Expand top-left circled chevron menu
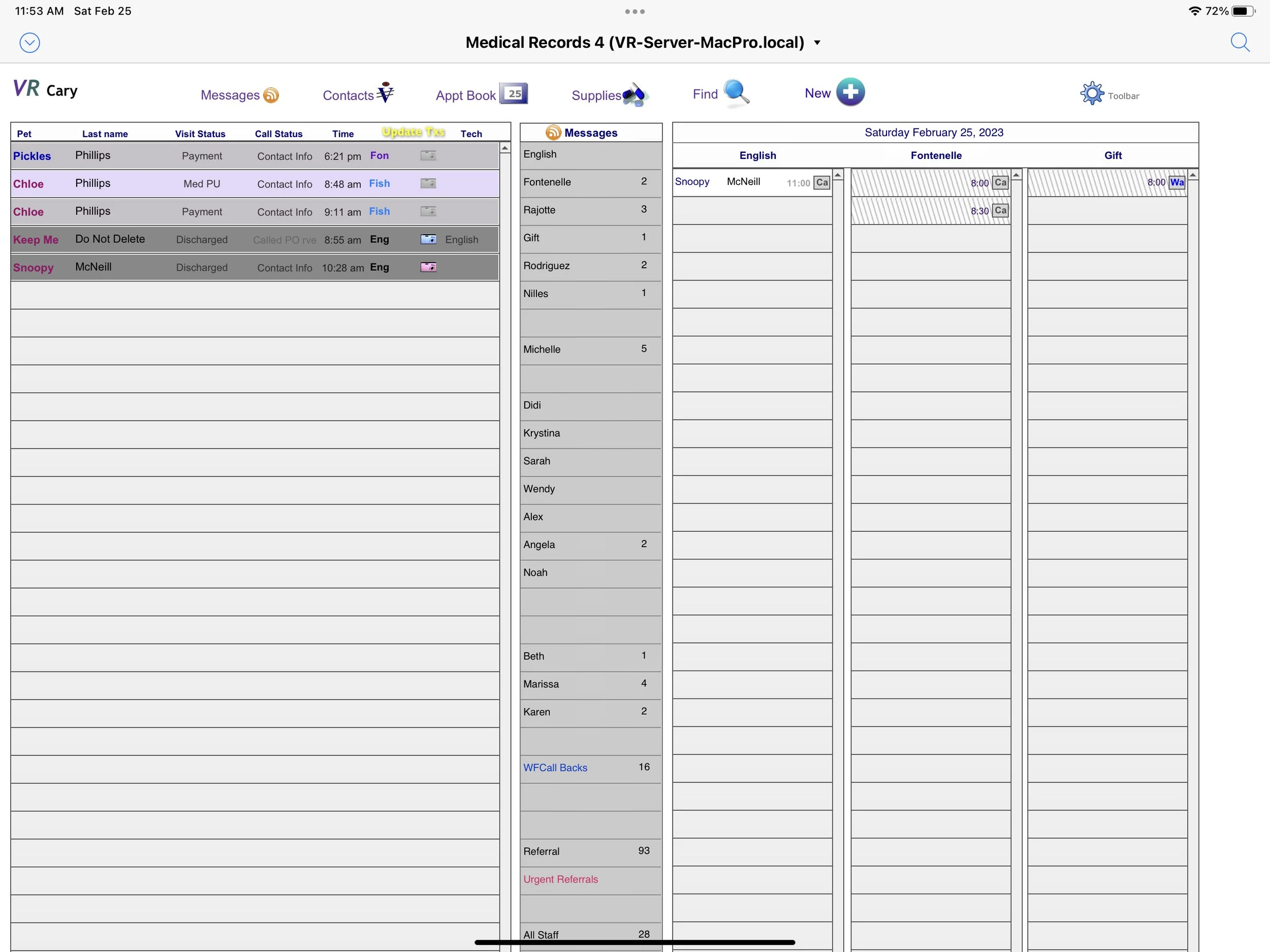The height and width of the screenshot is (952, 1270). pos(30,43)
